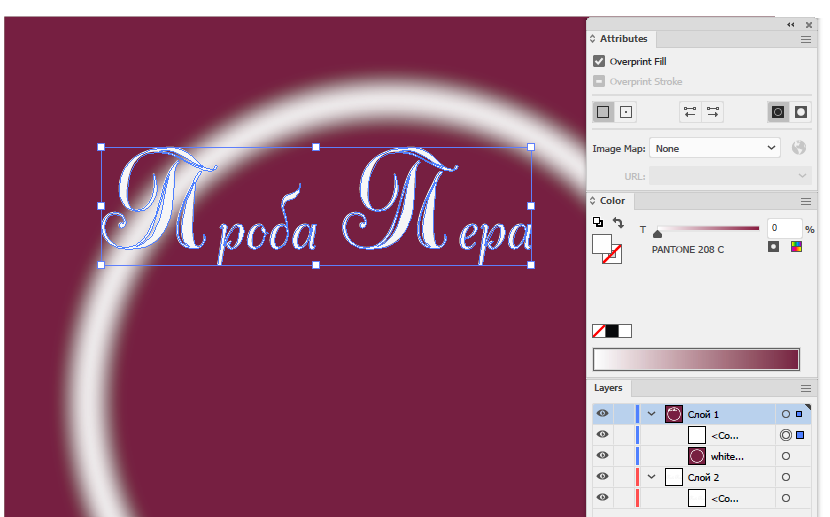Hide the <Co... sublayer in Слой 2
Image resolution: width=830 pixels, height=517 pixels.
pyautogui.click(x=602, y=497)
